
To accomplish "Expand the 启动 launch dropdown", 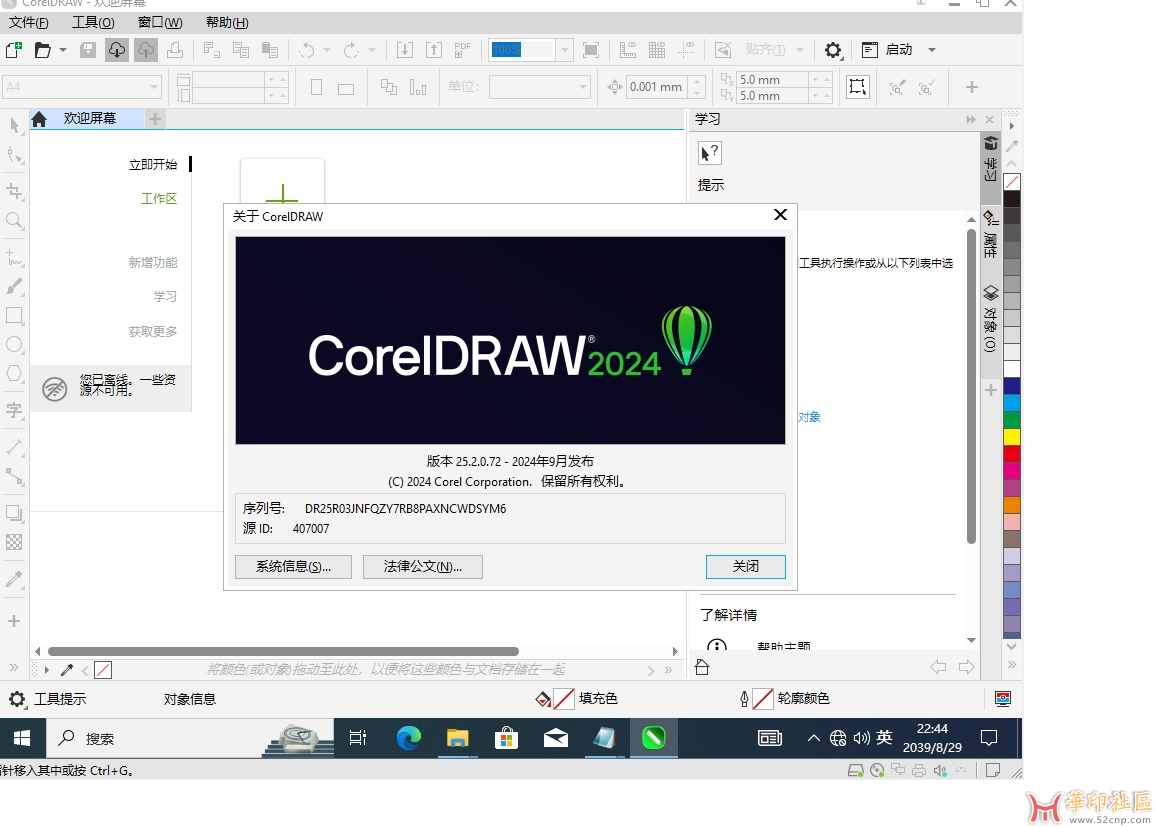I will 932,49.
